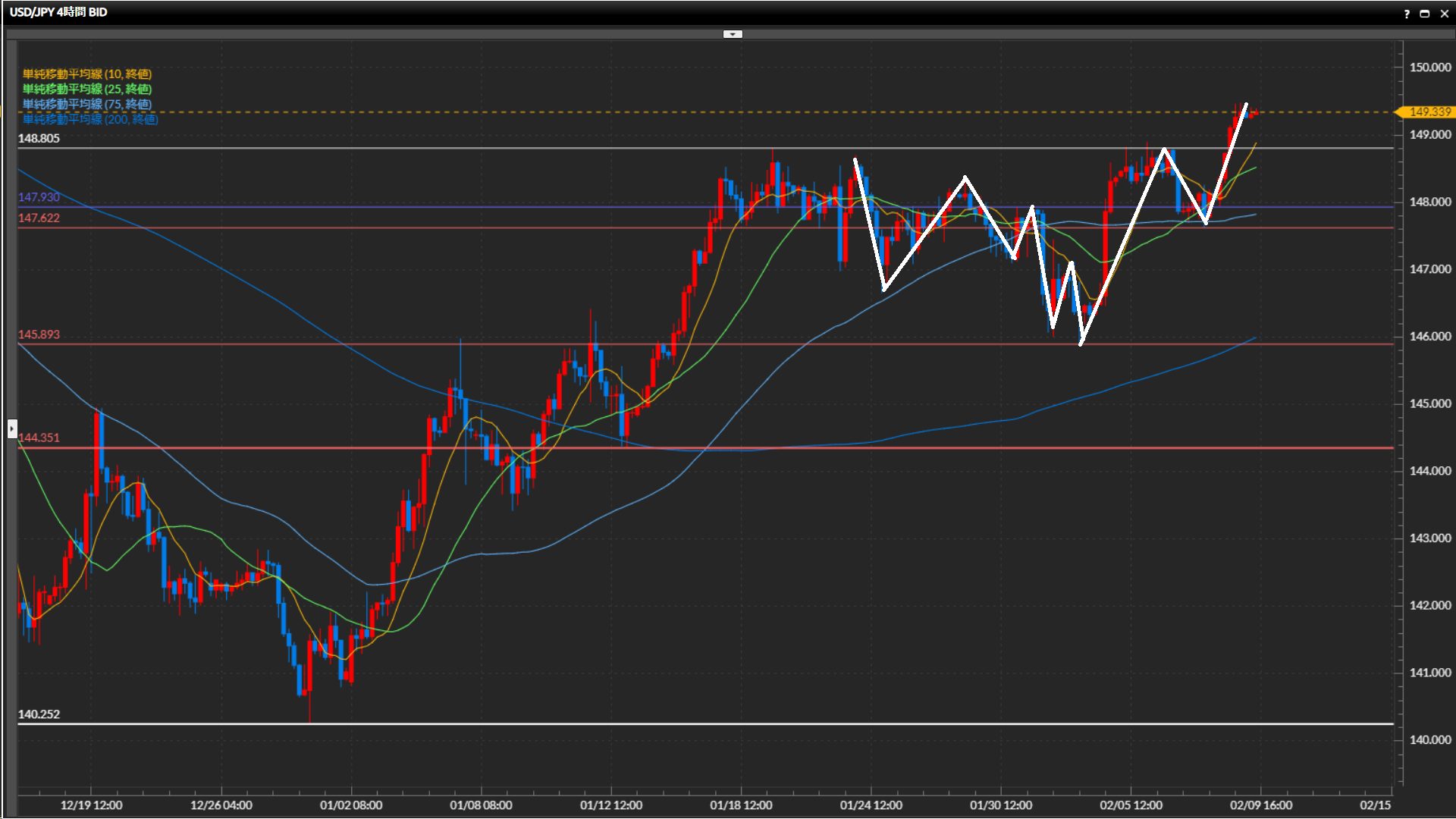Select the 144.351 horizontal line label
Screen dimensions: 1456x819
coord(39,438)
